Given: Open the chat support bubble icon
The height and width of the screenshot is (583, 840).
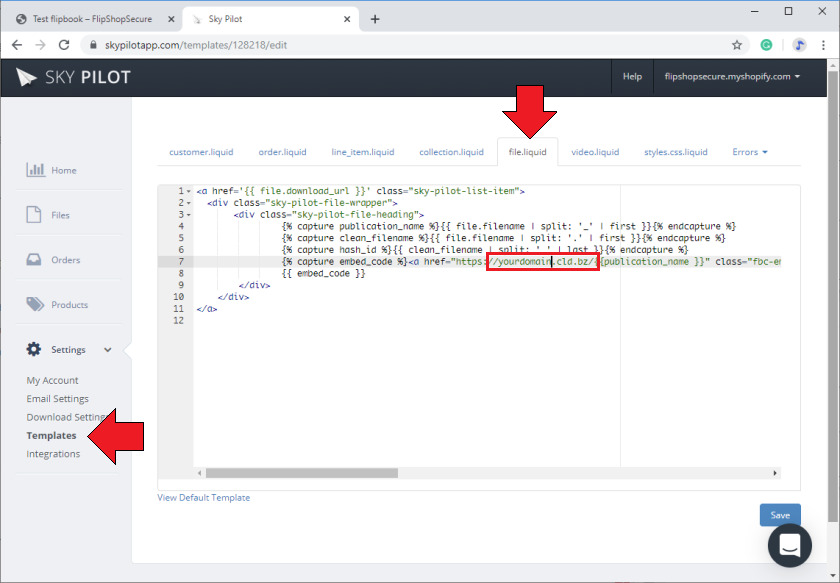Looking at the screenshot, I should coord(790,545).
